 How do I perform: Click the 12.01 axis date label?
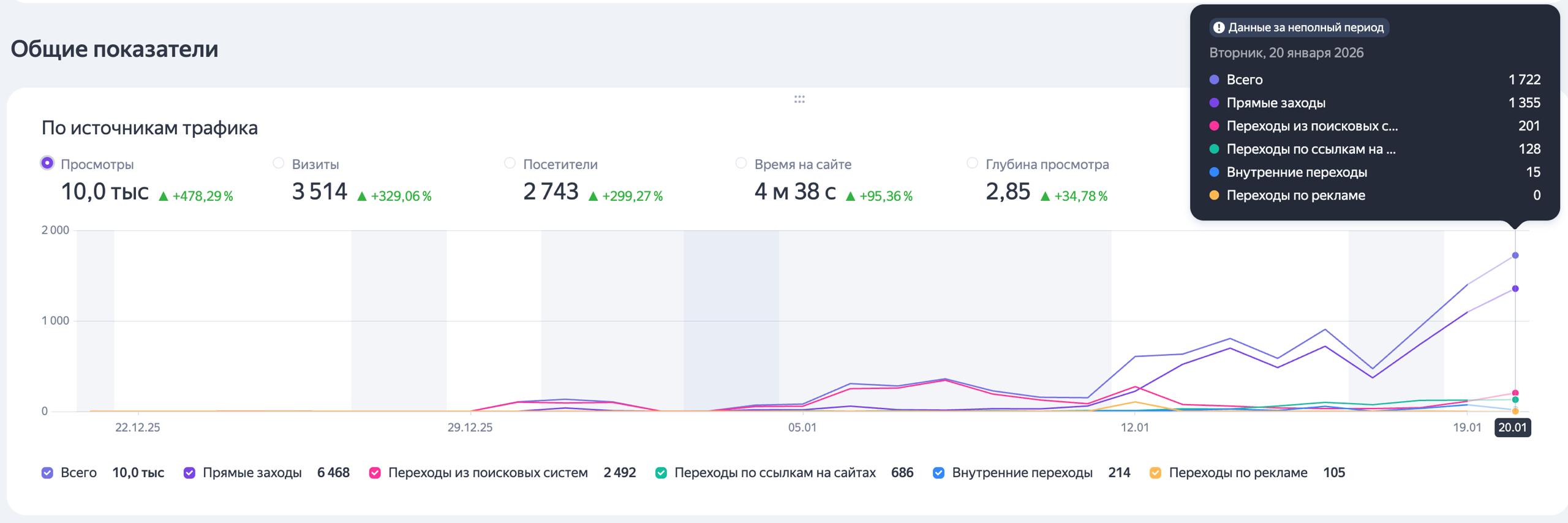coord(1135,427)
